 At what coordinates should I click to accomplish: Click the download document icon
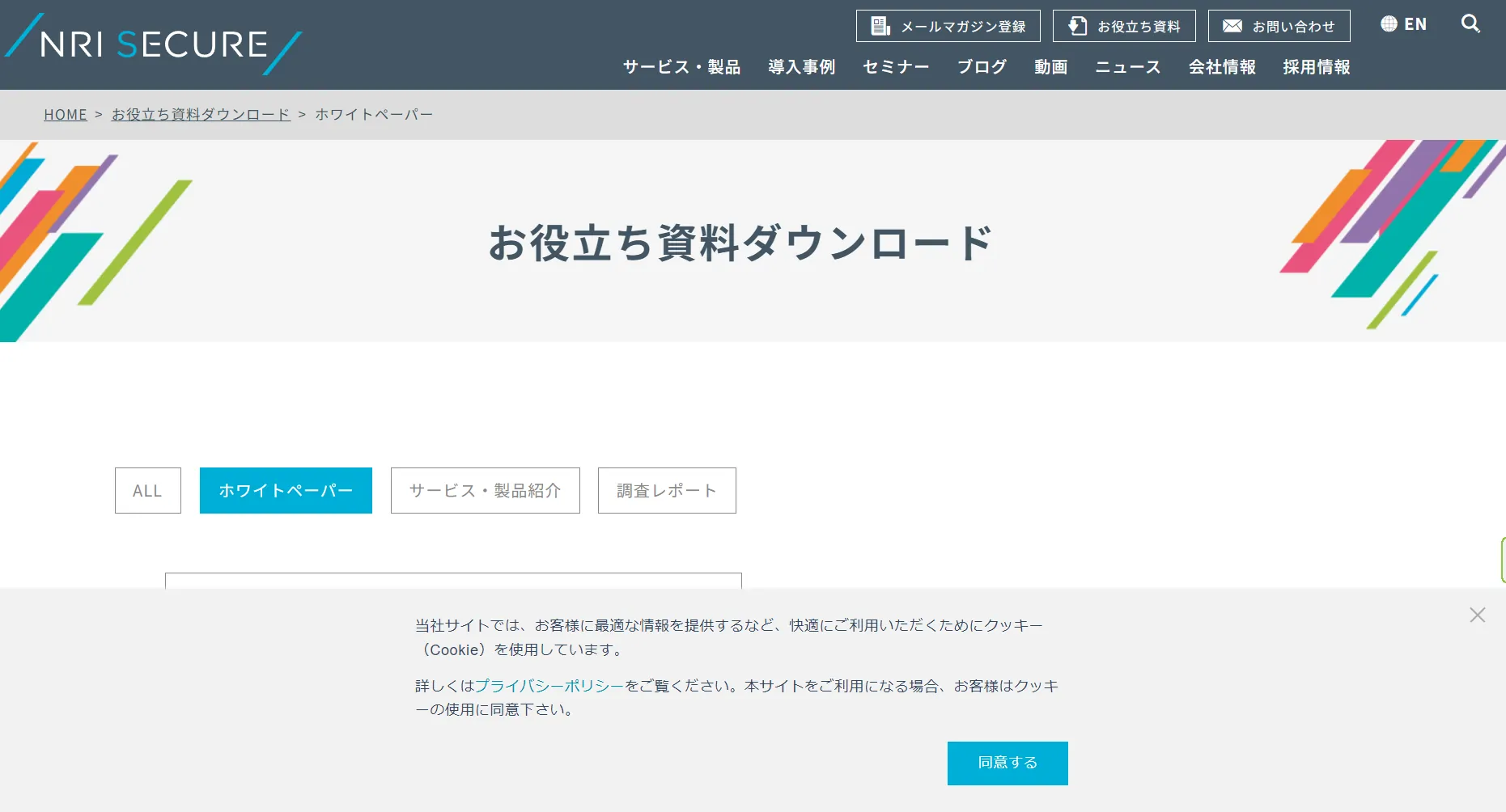tap(1077, 26)
